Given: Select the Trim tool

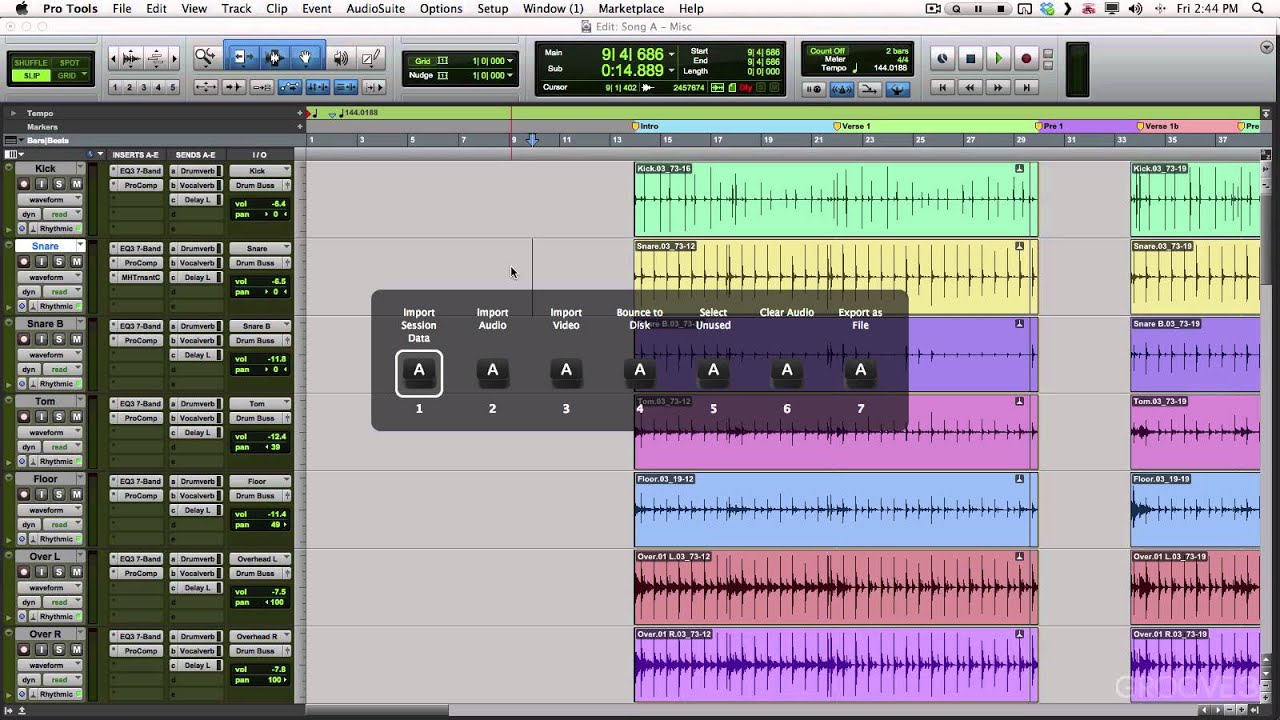Looking at the screenshot, I should (244, 58).
